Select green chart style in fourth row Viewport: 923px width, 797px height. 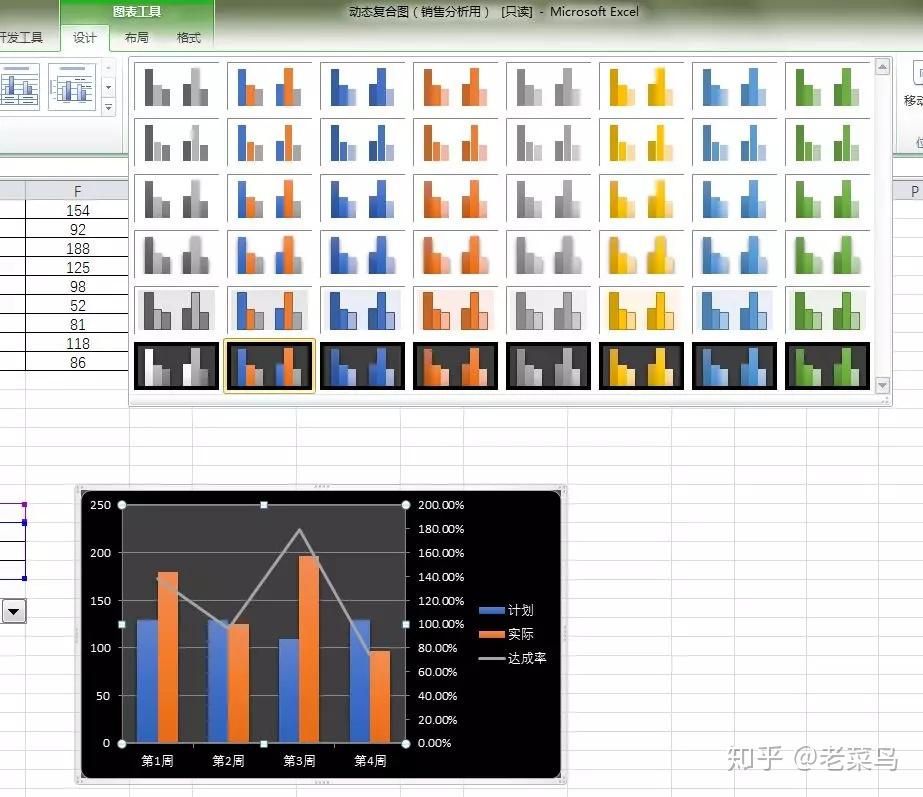pos(828,254)
